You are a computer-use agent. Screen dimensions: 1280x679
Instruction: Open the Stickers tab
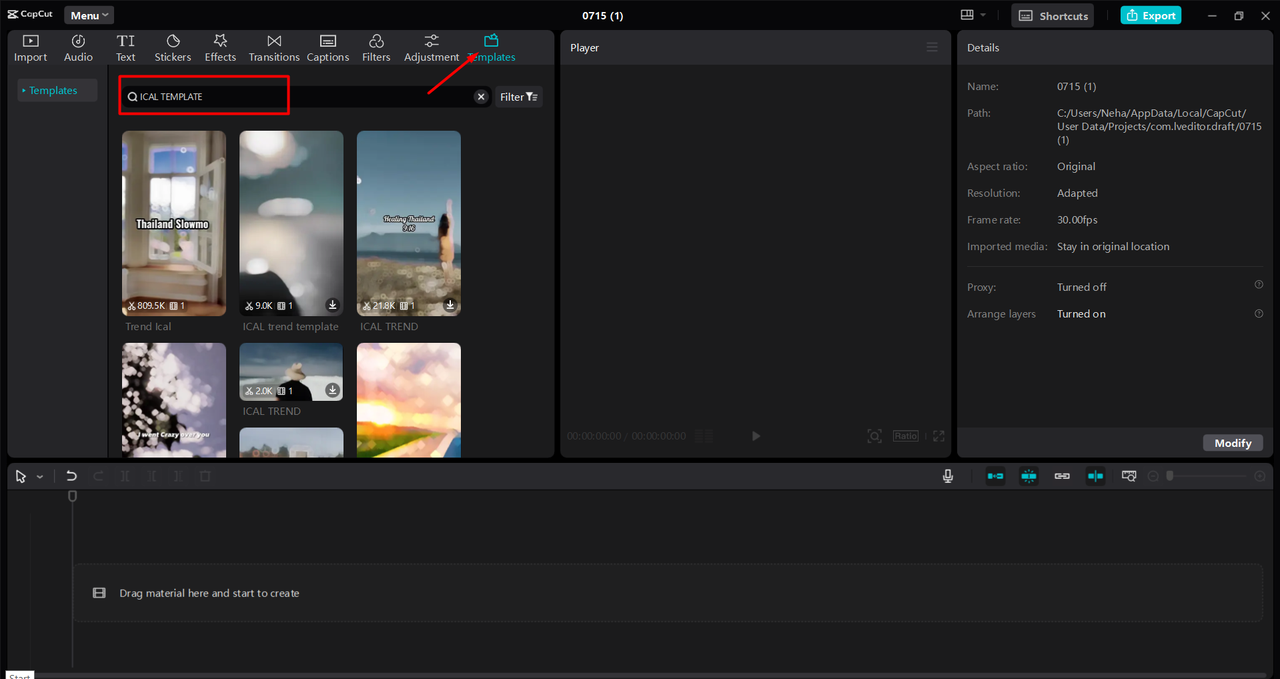[173, 48]
